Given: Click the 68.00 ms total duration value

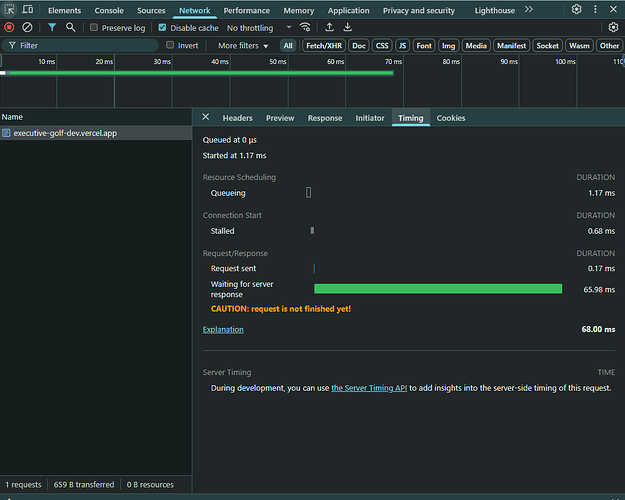Looking at the screenshot, I should coord(598,329).
